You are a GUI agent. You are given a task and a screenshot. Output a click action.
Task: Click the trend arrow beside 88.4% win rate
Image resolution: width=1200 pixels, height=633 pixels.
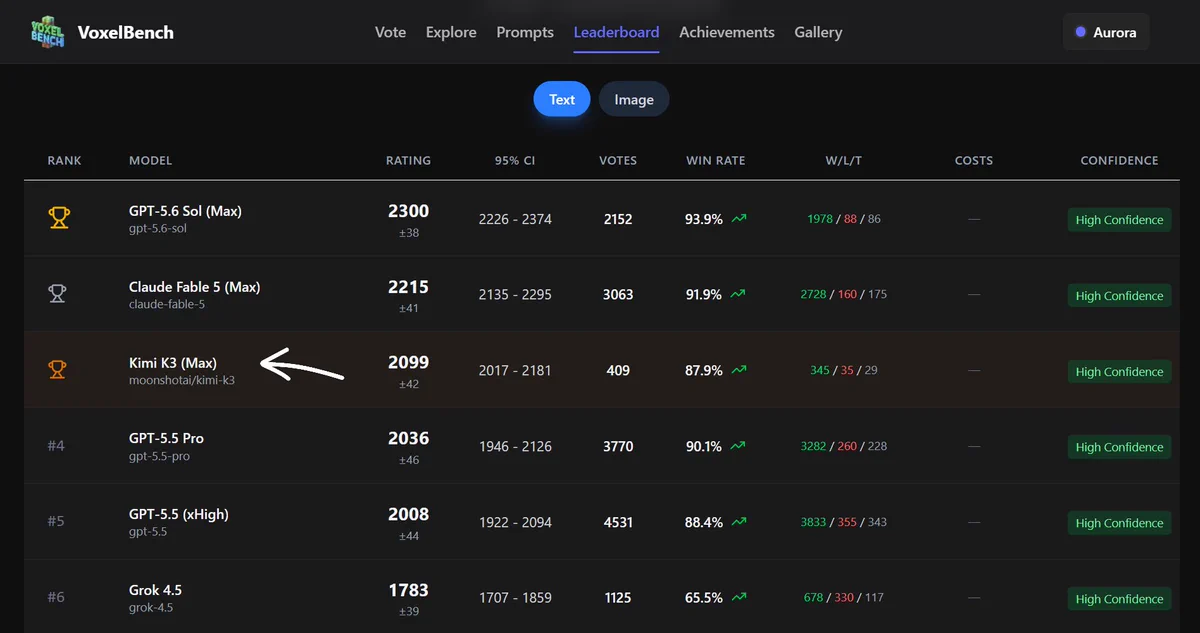coord(738,522)
